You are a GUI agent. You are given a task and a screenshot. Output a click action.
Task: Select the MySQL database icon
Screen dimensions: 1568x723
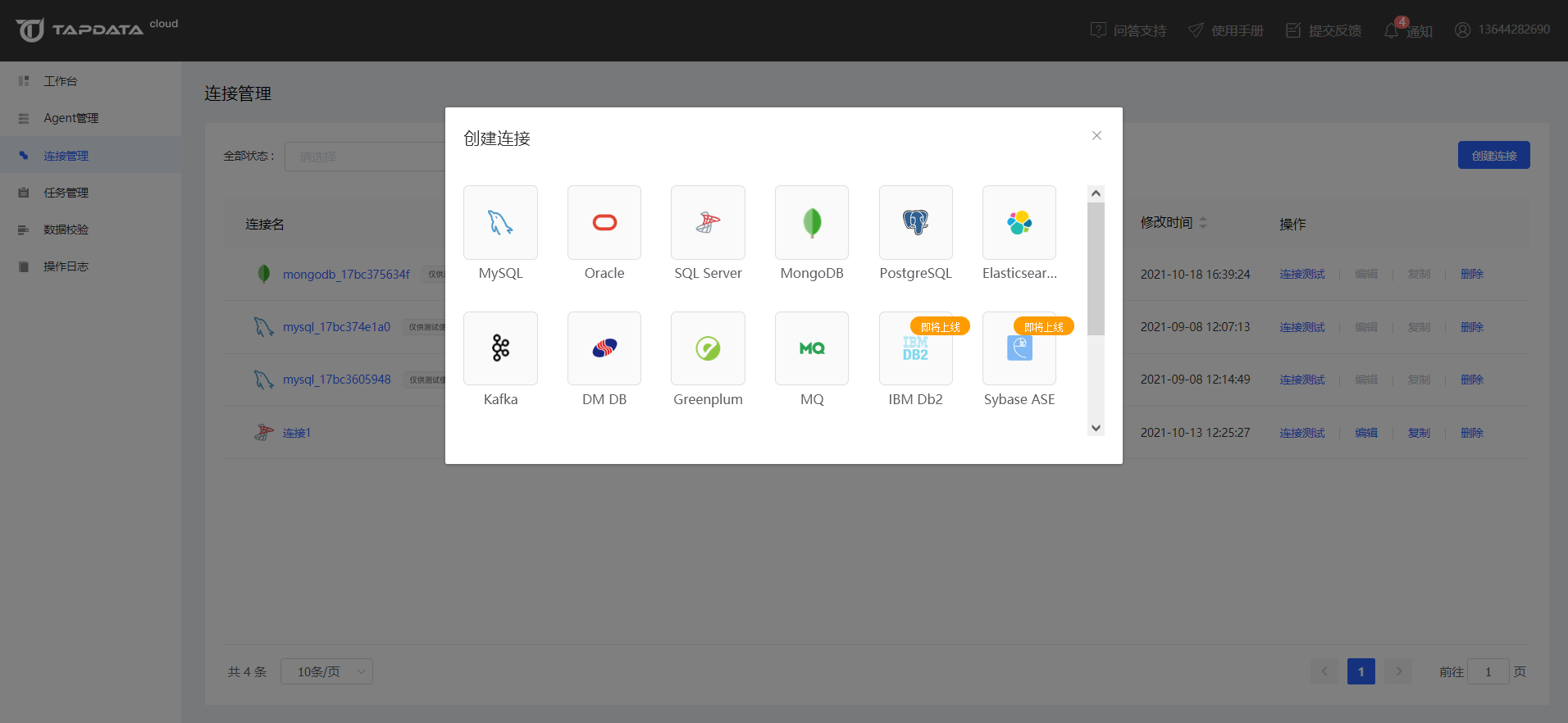pyautogui.click(x=500, y=222)
